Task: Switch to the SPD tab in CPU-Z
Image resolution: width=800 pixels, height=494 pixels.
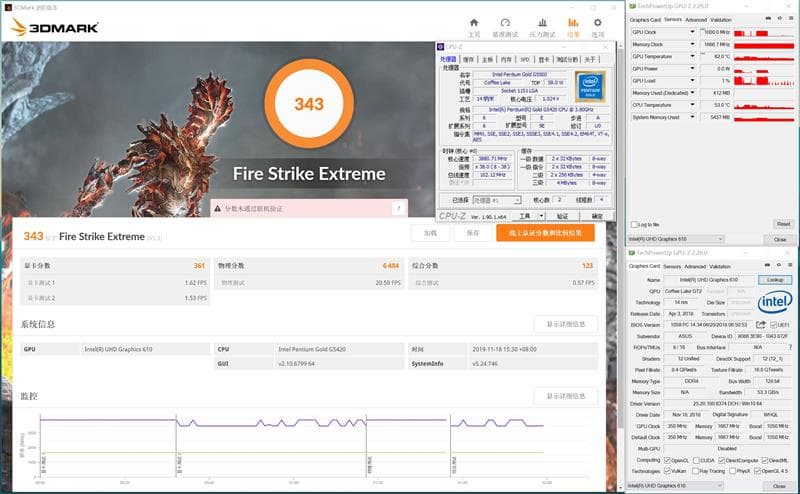Action: tap(524, 60)
